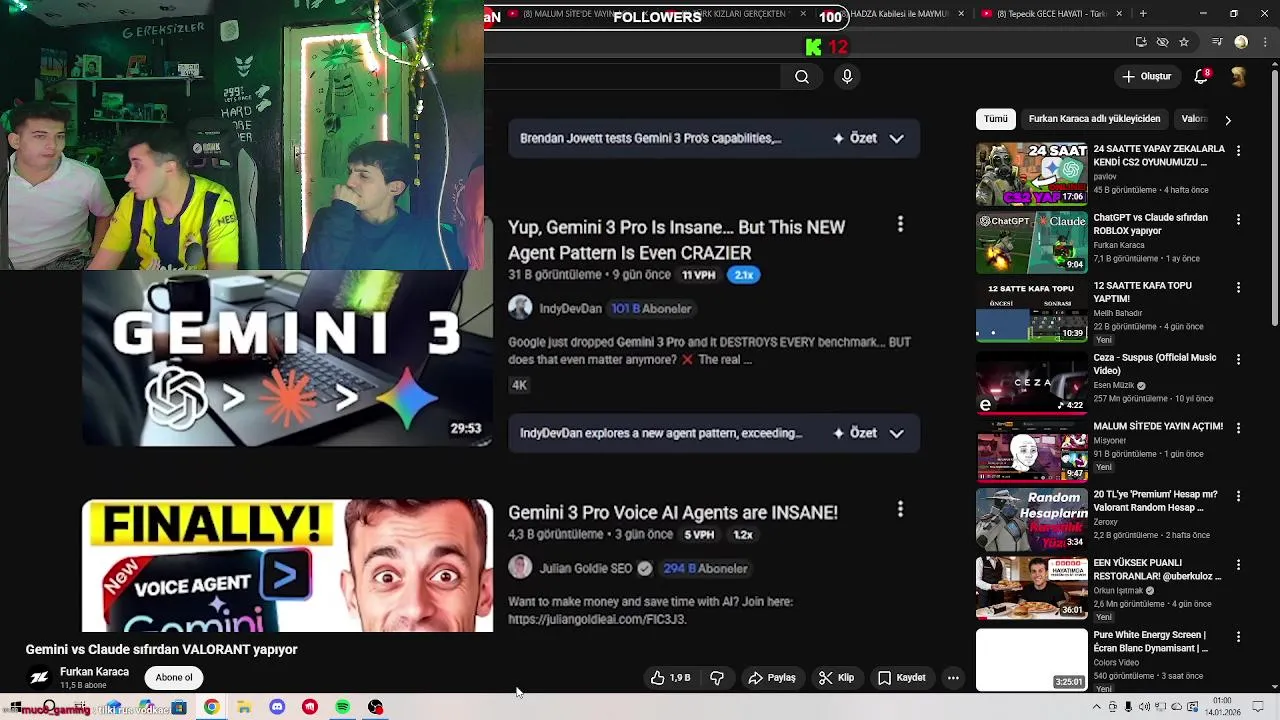
Task: Open Gemini 3 Pro Is Insane video title
Action: tap(676, 240)
